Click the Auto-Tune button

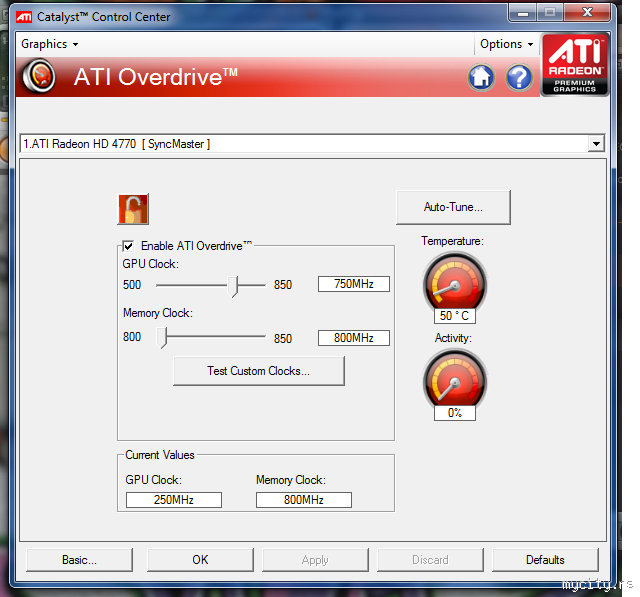[453, 207]
